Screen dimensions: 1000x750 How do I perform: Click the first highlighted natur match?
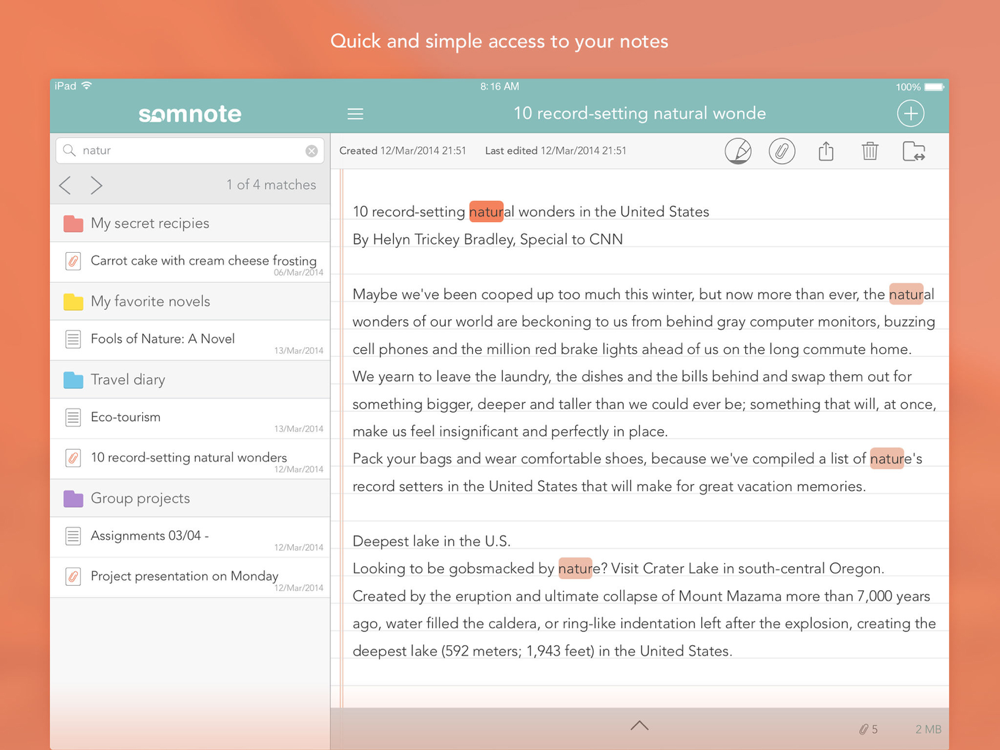pos(486,211)
